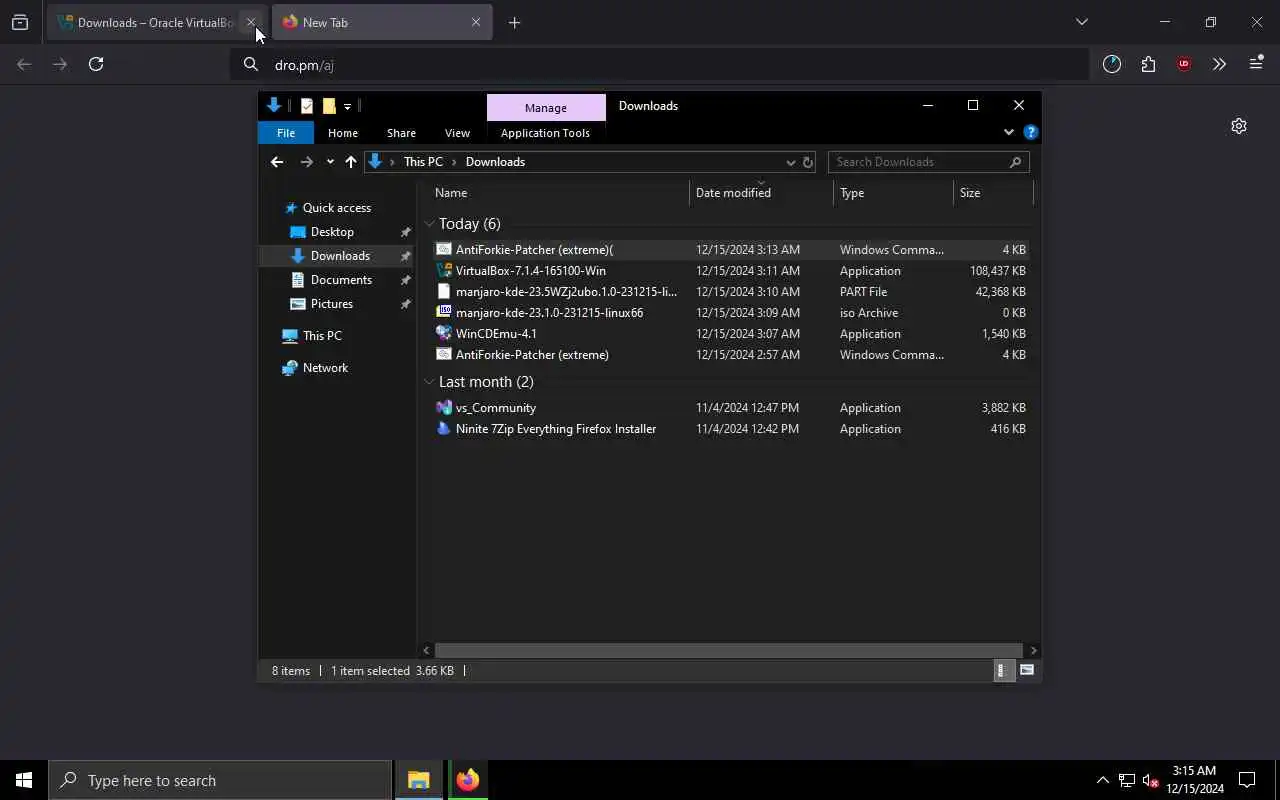Click the uBlock Origin toolbar icon
The width and height of the screenshot is (1280, 800).
[1184, 64]
